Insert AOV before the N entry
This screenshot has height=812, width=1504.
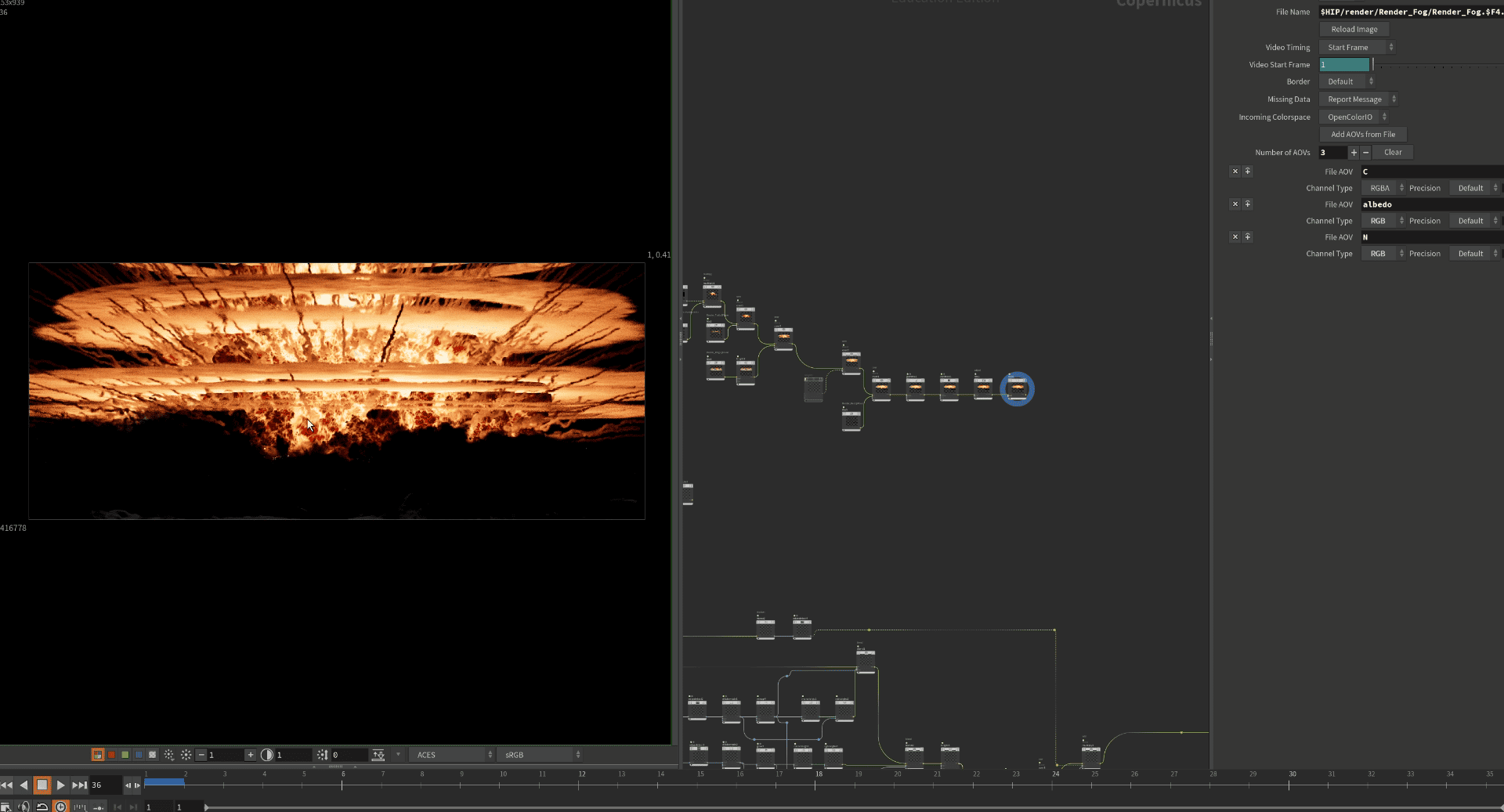(1248, 237)
